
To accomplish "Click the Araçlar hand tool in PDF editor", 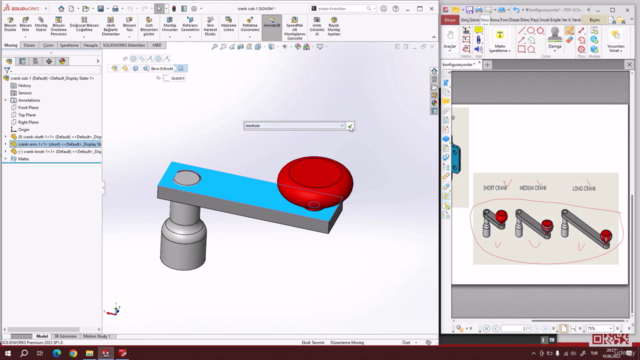I will 450,40.
